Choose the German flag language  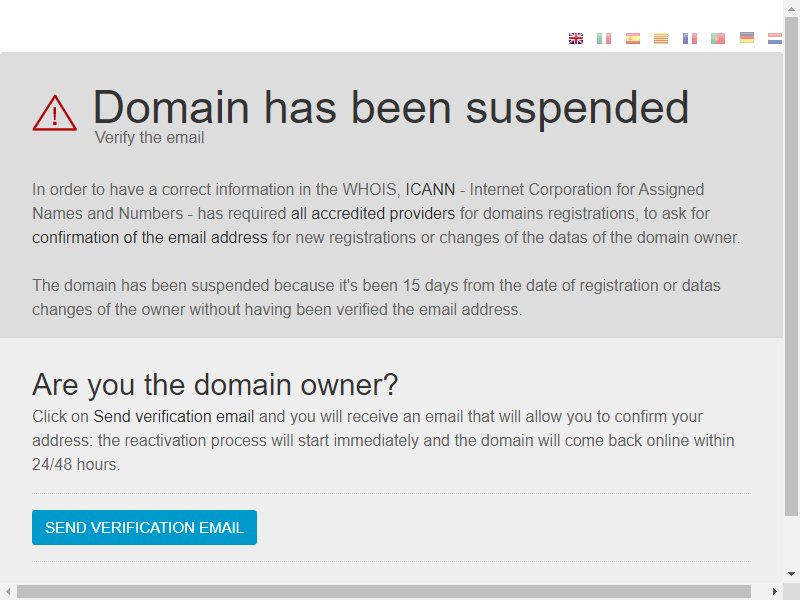pyautogui.click(x=746, y=38)
